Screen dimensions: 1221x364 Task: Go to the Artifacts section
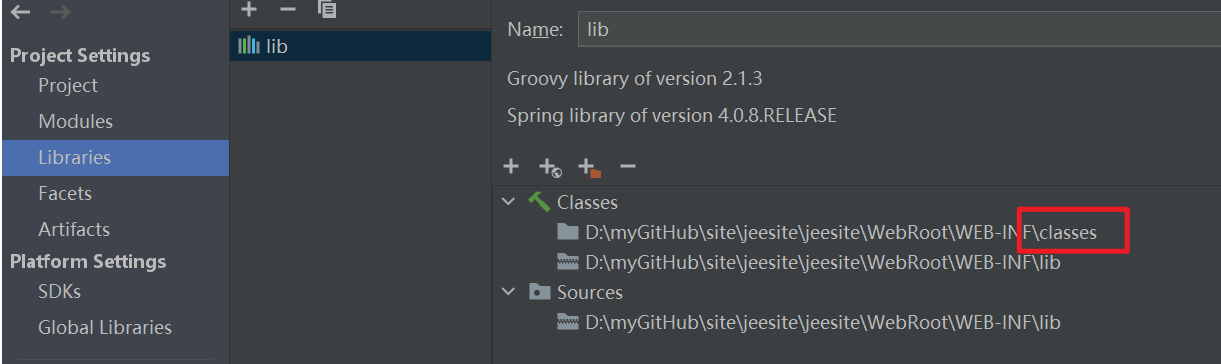(74, 230)
